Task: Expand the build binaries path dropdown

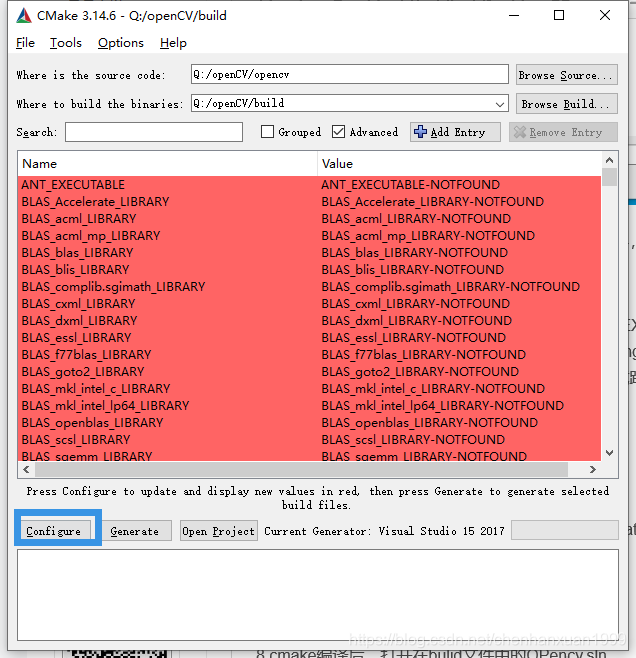Action: coord(499,104)
